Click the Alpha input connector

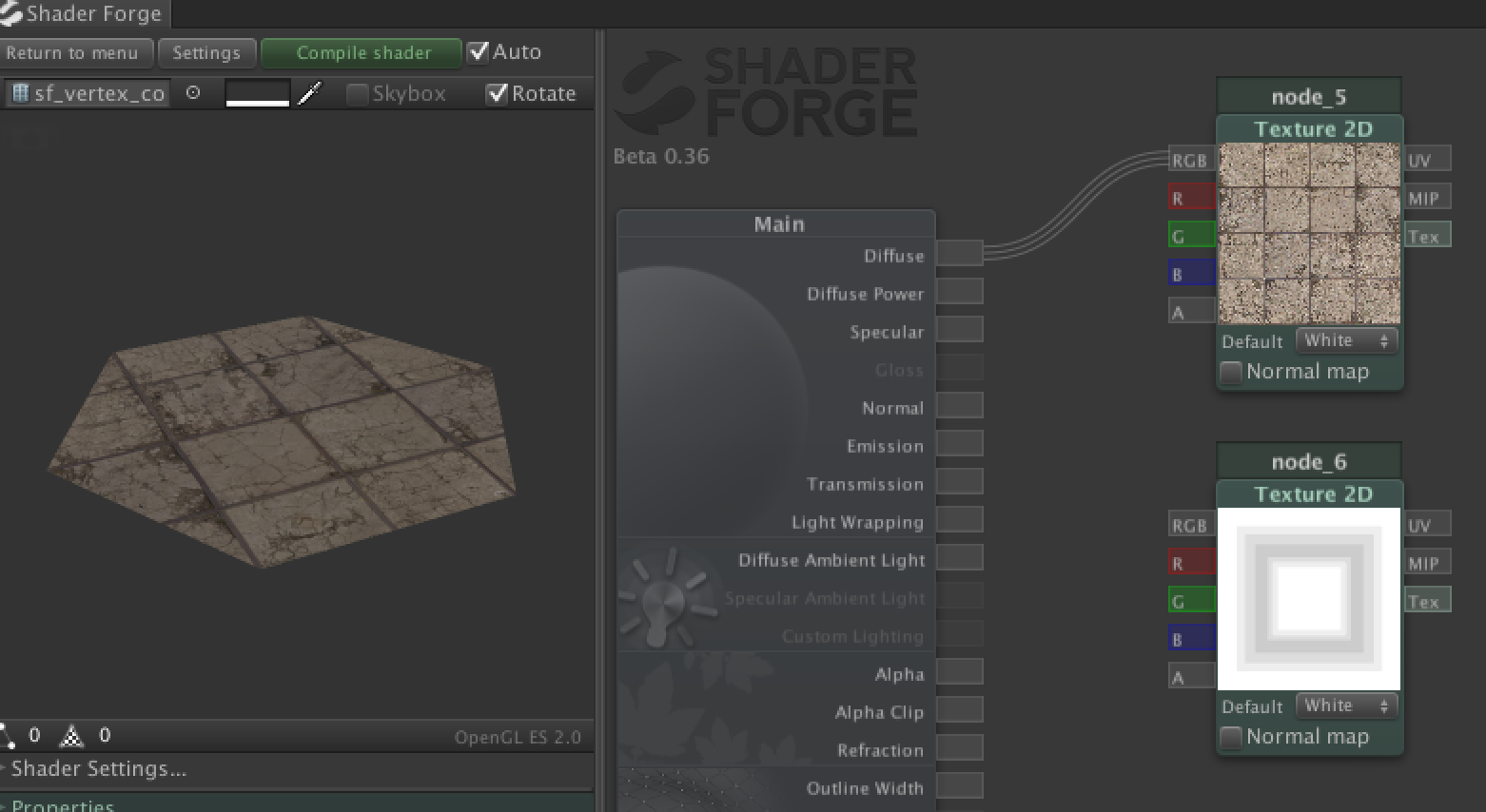[x=960, y=671]
